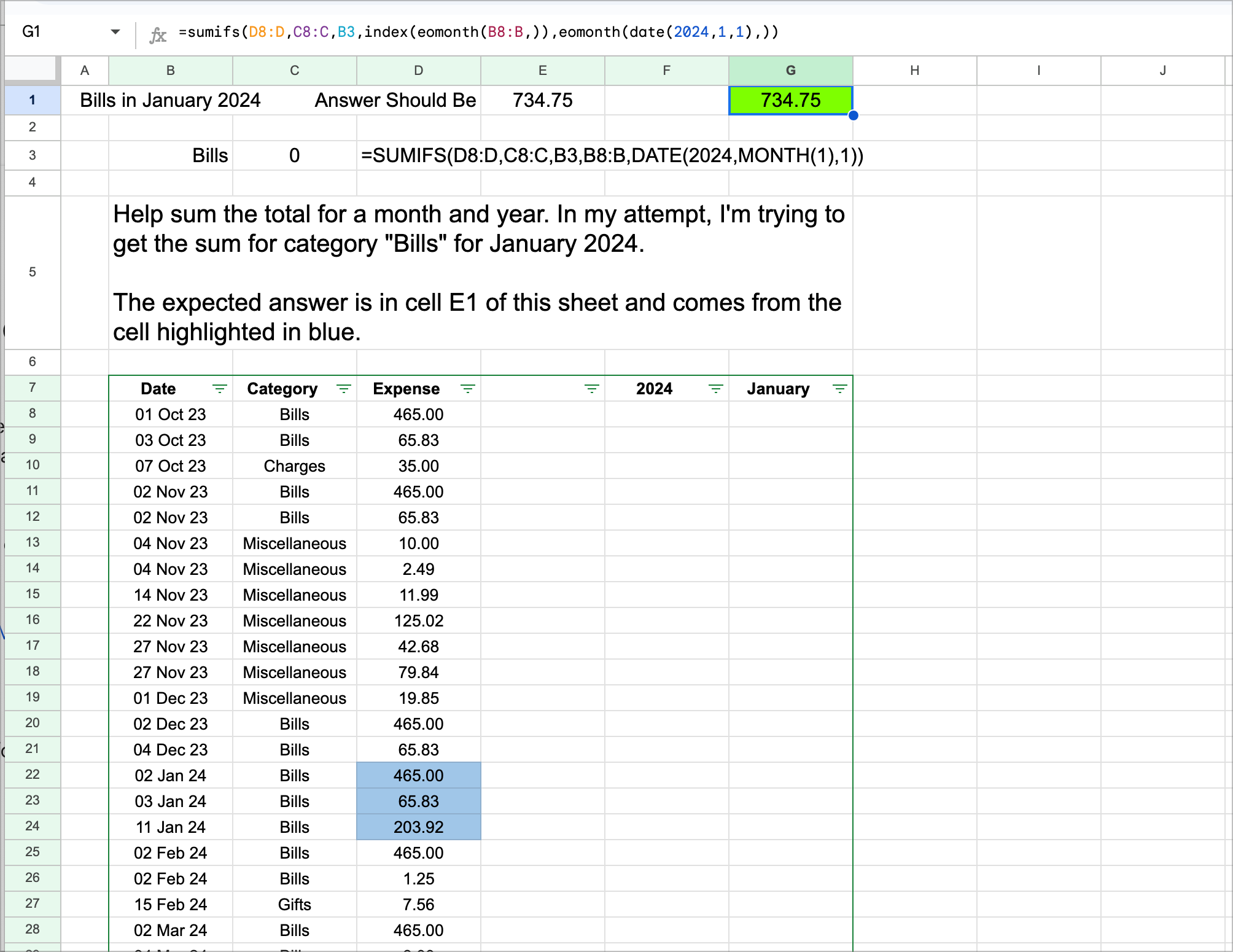Open filter icon in blank column E header
The width and height of the screenshot is (1233, 952).
591,389
